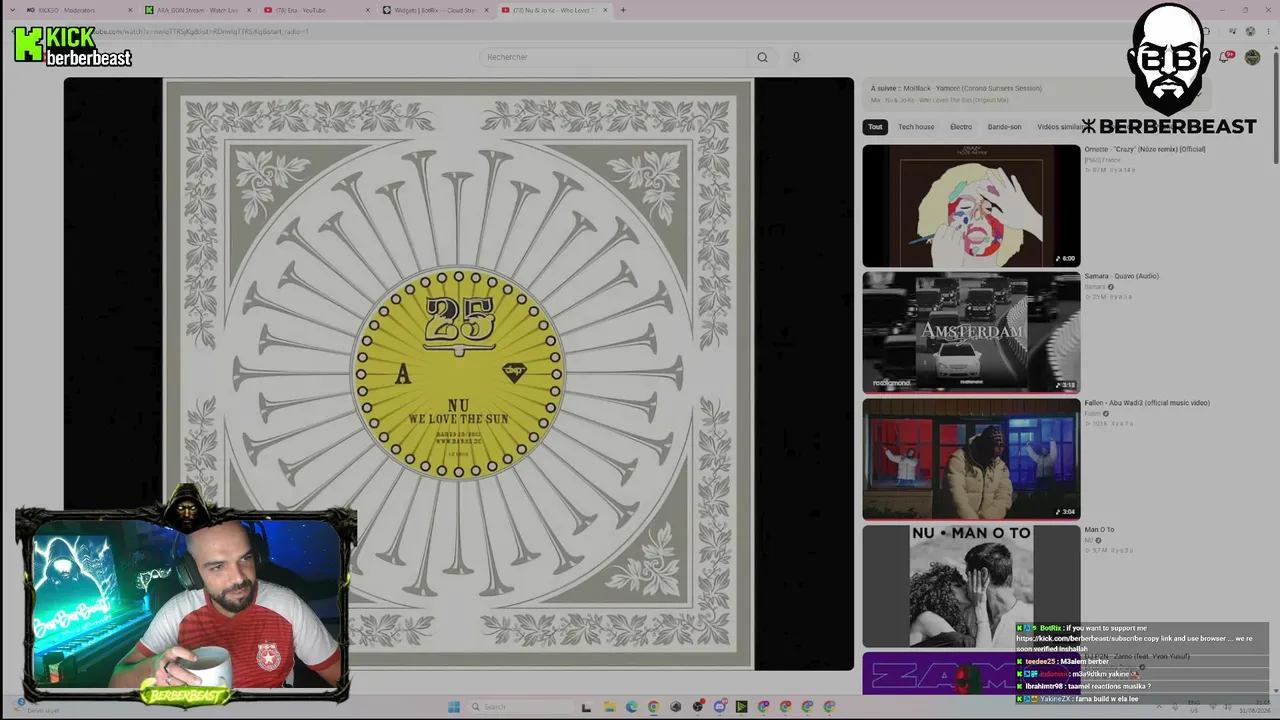Open the Fallen - Abu Wadi2 title link
This screenshot has width=1280, height=720.
[1147, 403]
